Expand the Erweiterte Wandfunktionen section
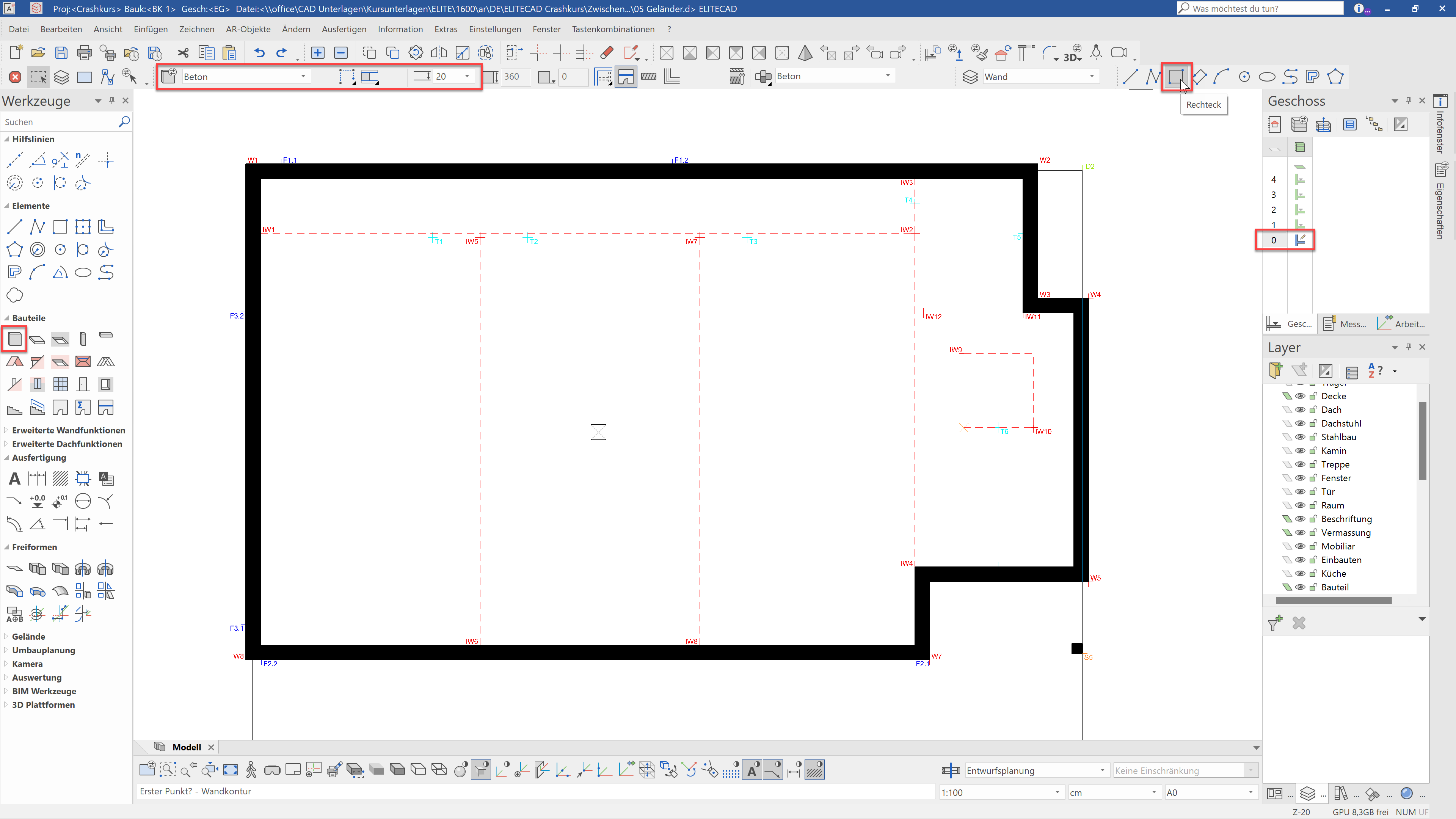This screenshot has width=1456, height=819. (6, 430)
